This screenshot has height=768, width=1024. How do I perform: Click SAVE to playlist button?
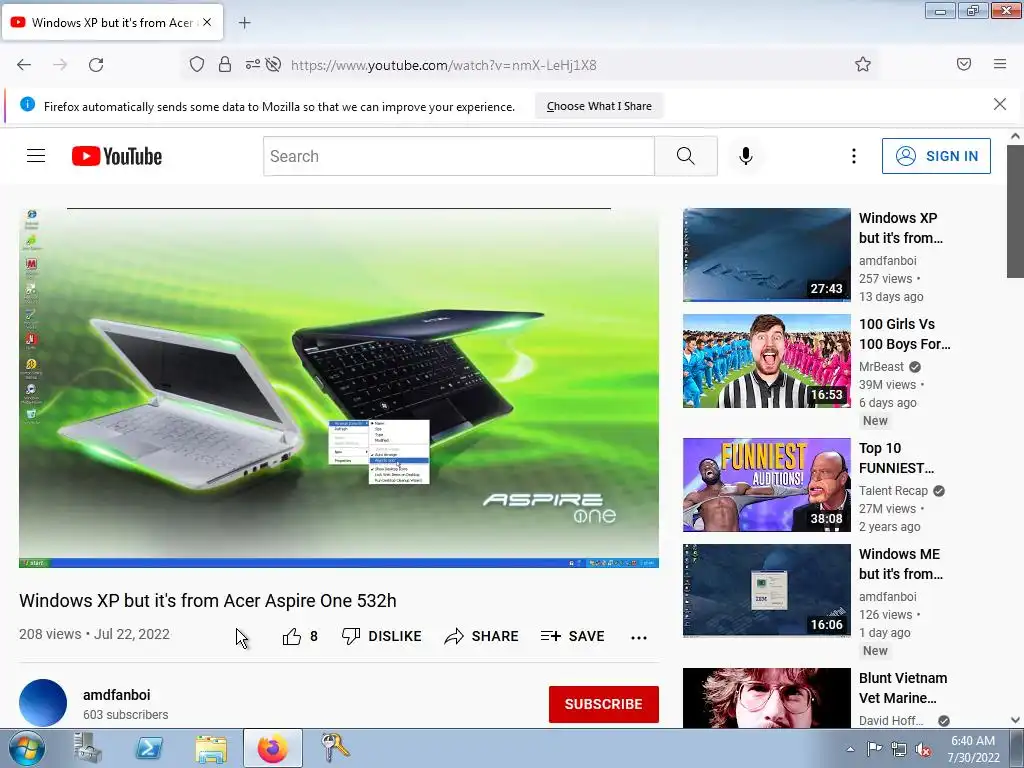(x=573, y=636)
